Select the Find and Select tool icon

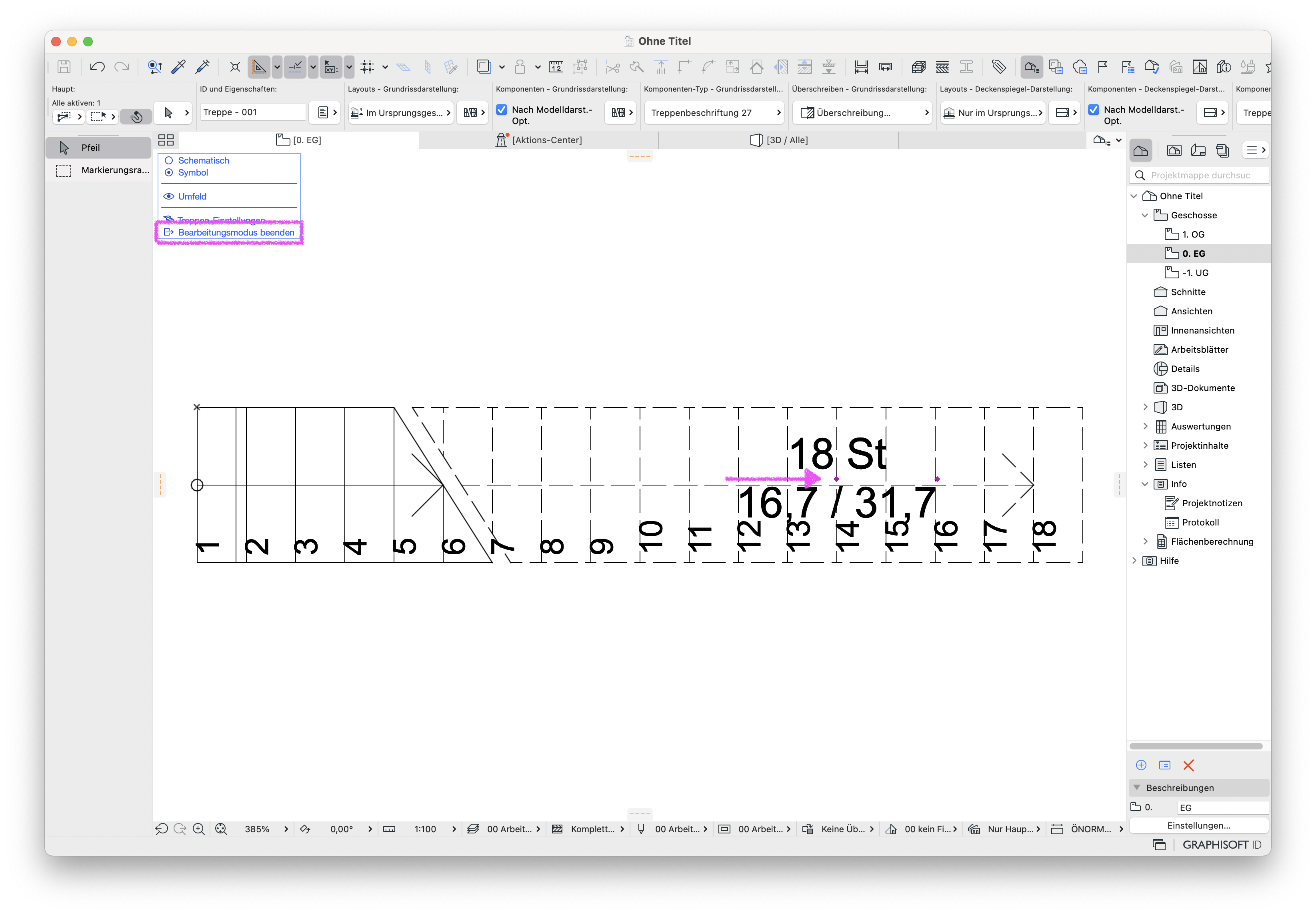(x=155, y=67)
